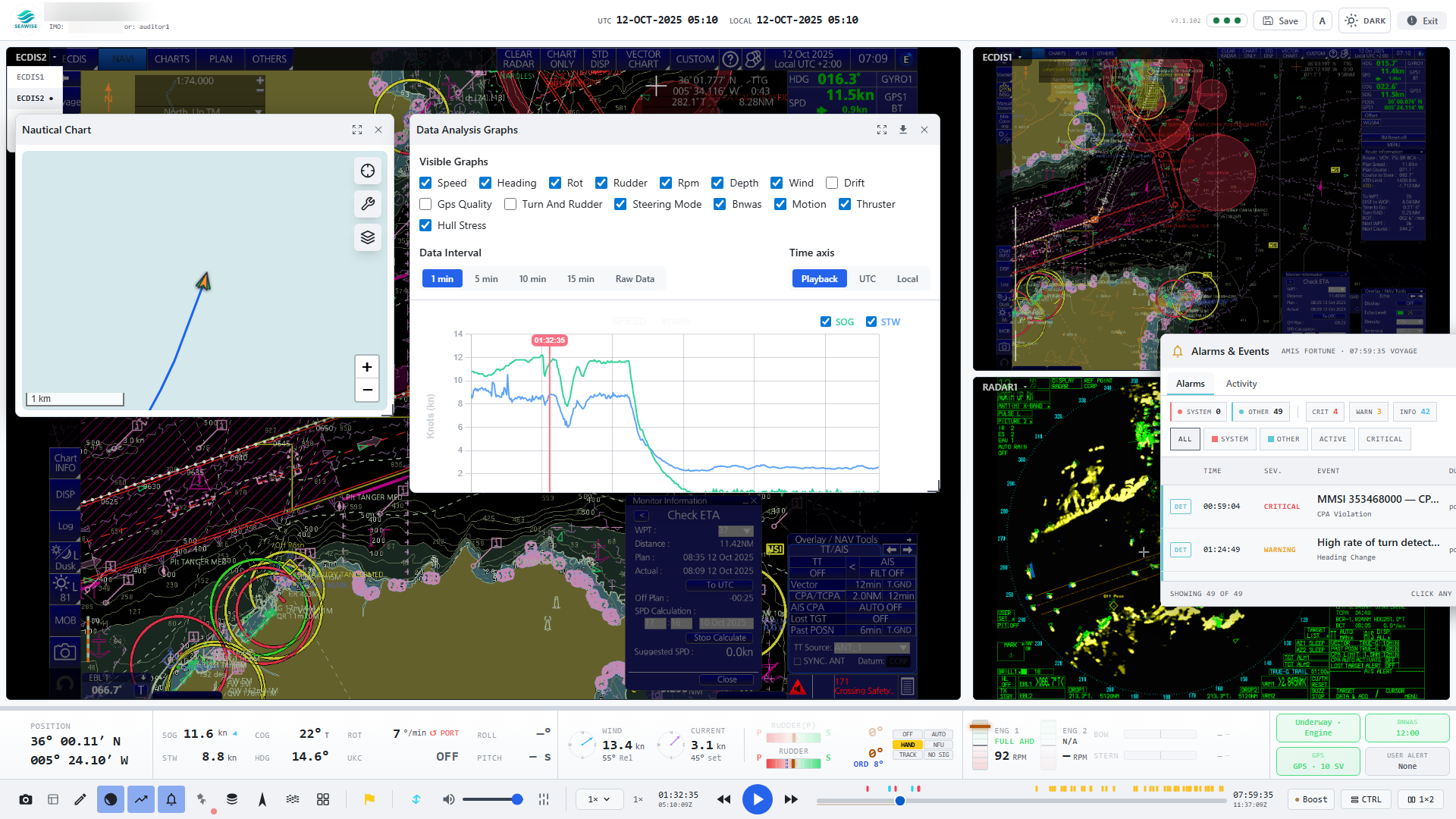Switch time axis to UTC
Viewport: 1456px width, 819px height.
tap(868, 279)
